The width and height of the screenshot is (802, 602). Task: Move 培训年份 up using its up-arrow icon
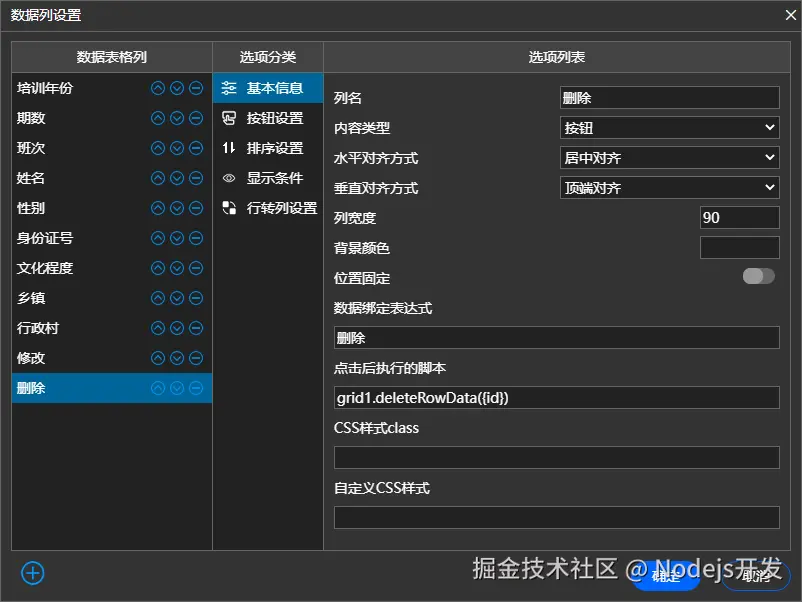point(158,88)
